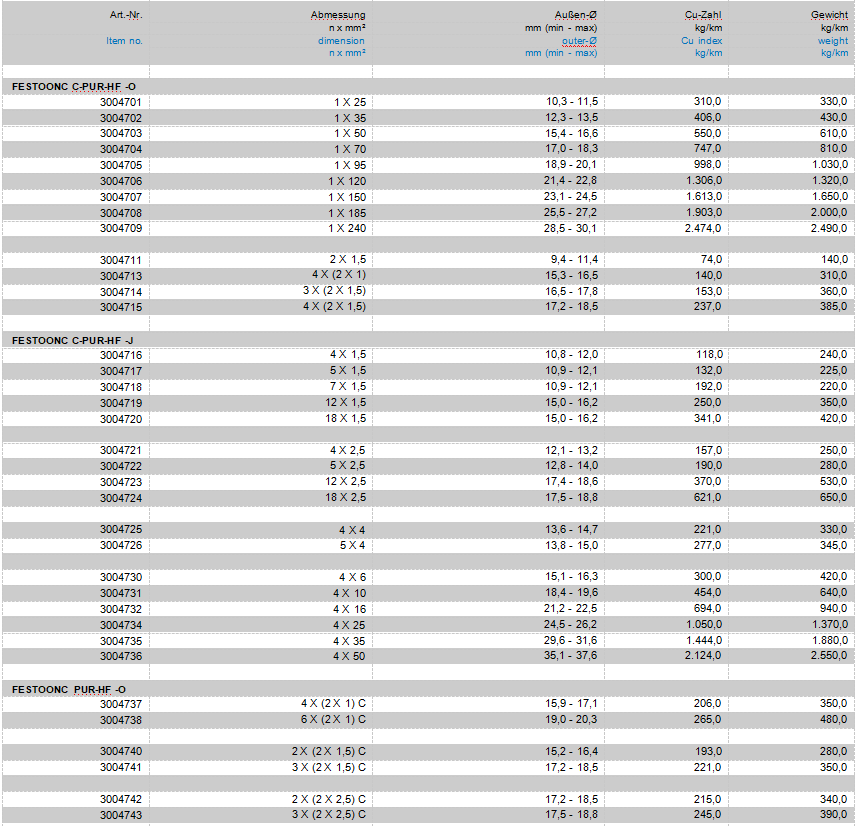Click dimension '4 X 10'
The height and width of the screenshot is (826, 857).
[x=350, y=593]
